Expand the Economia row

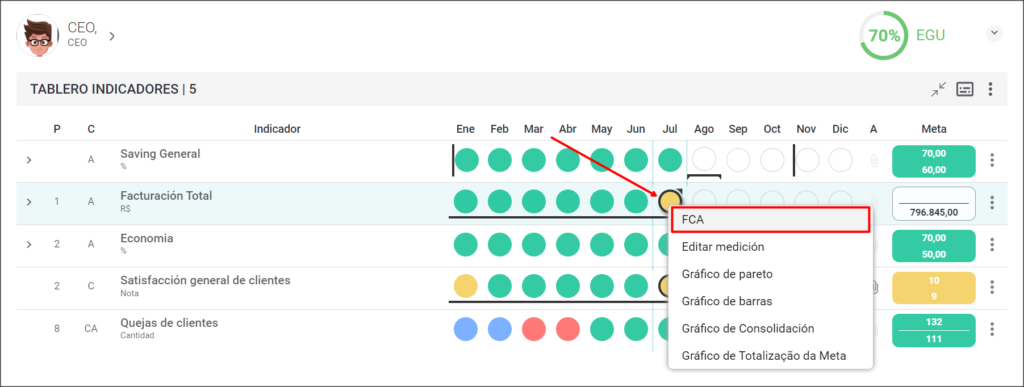pyautogui.click(x=29, y=244)
